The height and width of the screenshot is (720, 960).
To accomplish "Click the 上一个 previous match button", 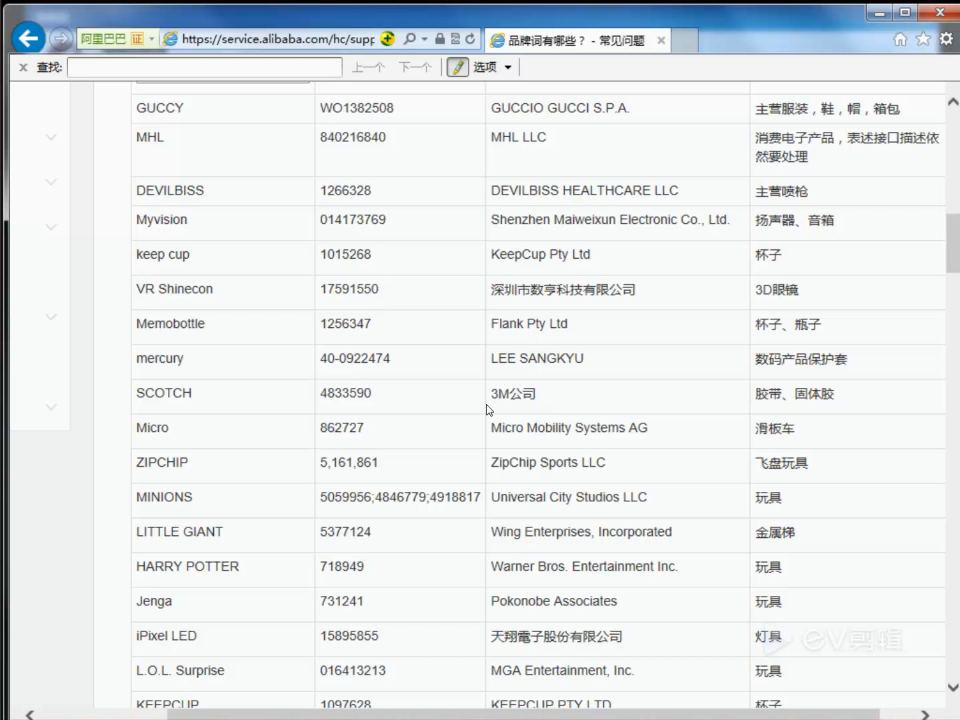I will [x=368, y=67].
